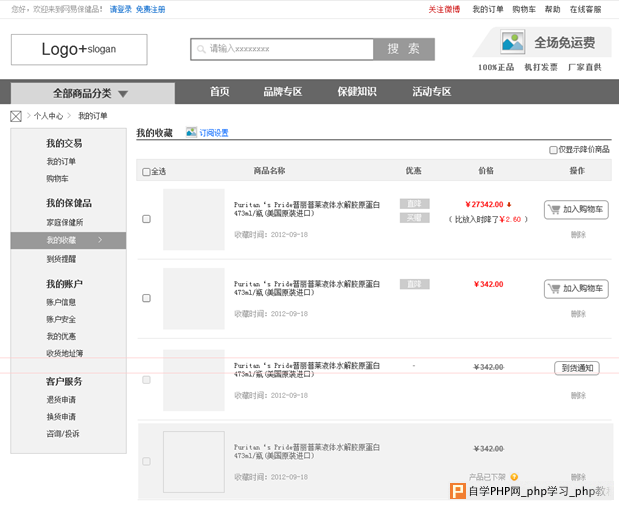
Task: Enable 仅显示降价商品 checkbox
Action: 553,150
